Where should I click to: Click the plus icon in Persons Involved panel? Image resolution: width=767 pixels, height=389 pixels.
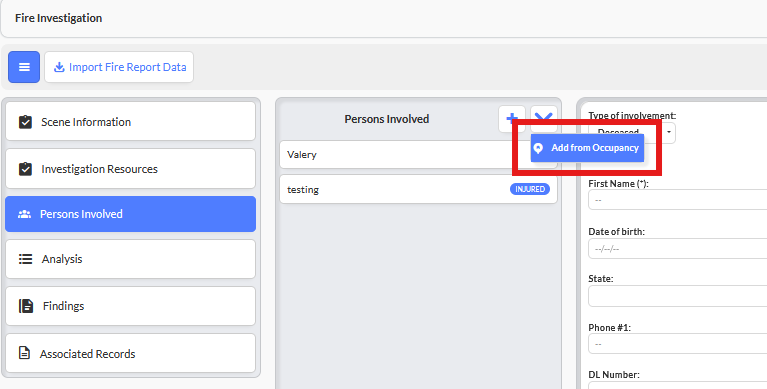(512, 119)
